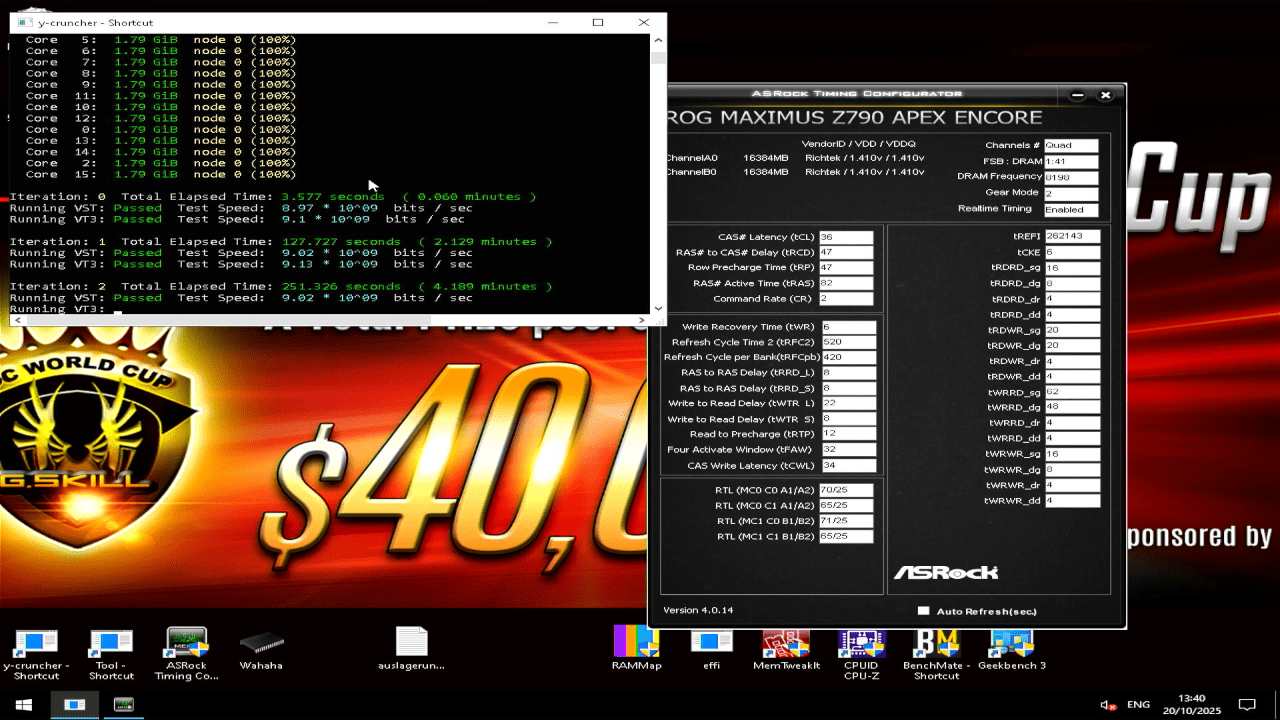
Task: Click the Gear Mode value field
Action: click(x=1071, y=193)
